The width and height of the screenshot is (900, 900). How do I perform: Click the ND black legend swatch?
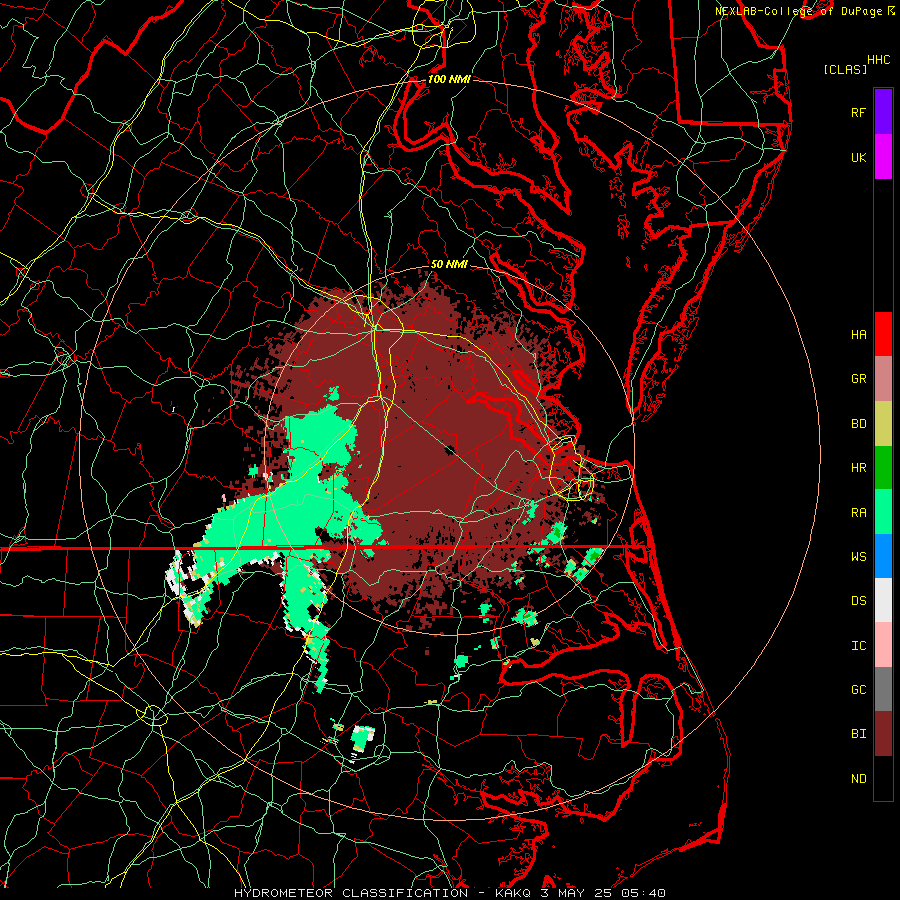883,778
